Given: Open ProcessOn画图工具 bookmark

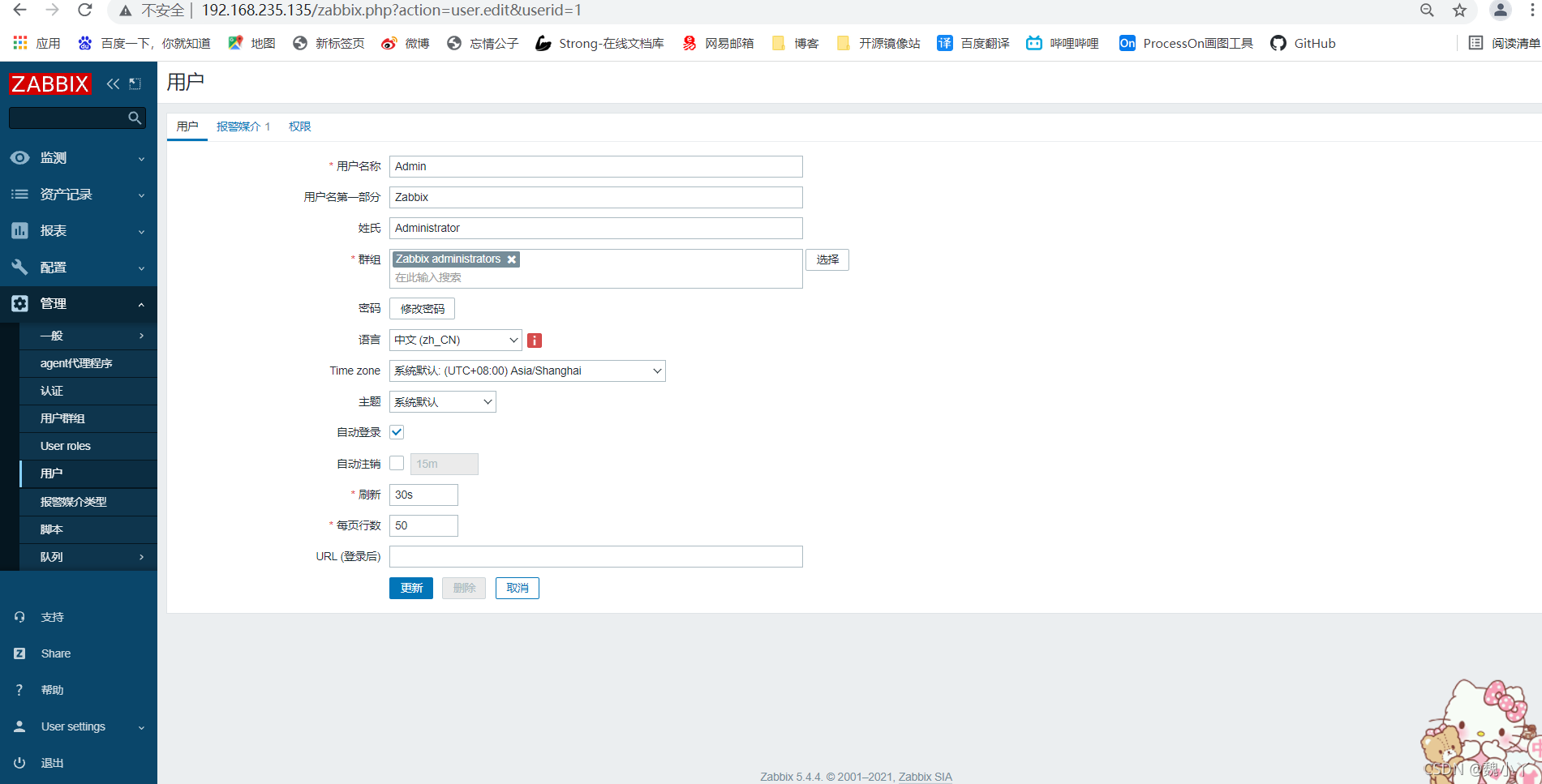Looking at the screenshot, I should point(1186,43).
